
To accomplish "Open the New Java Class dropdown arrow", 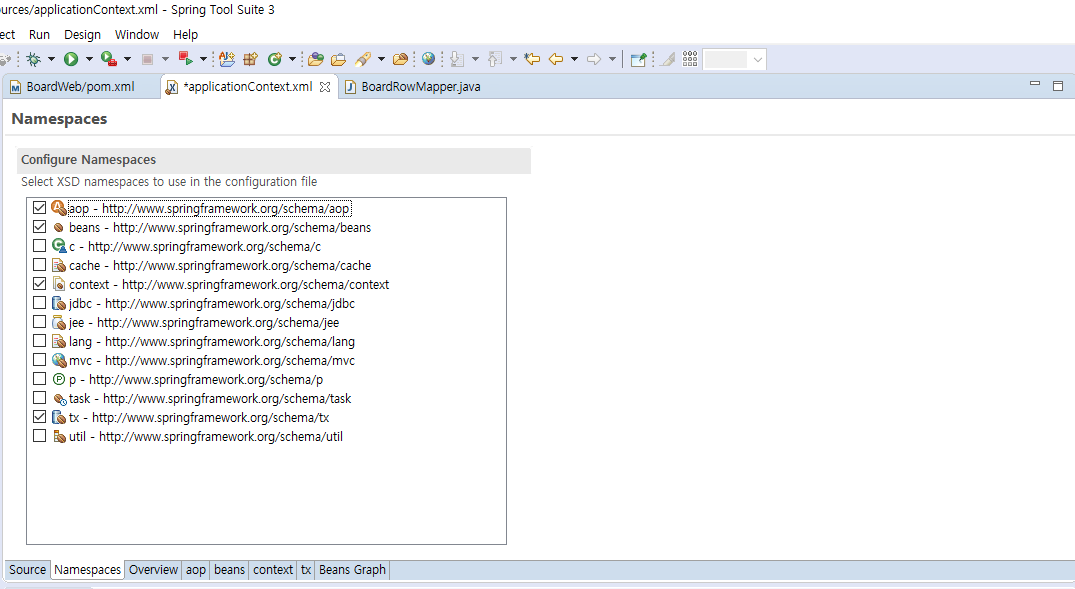I will click(x=292, y=60).
